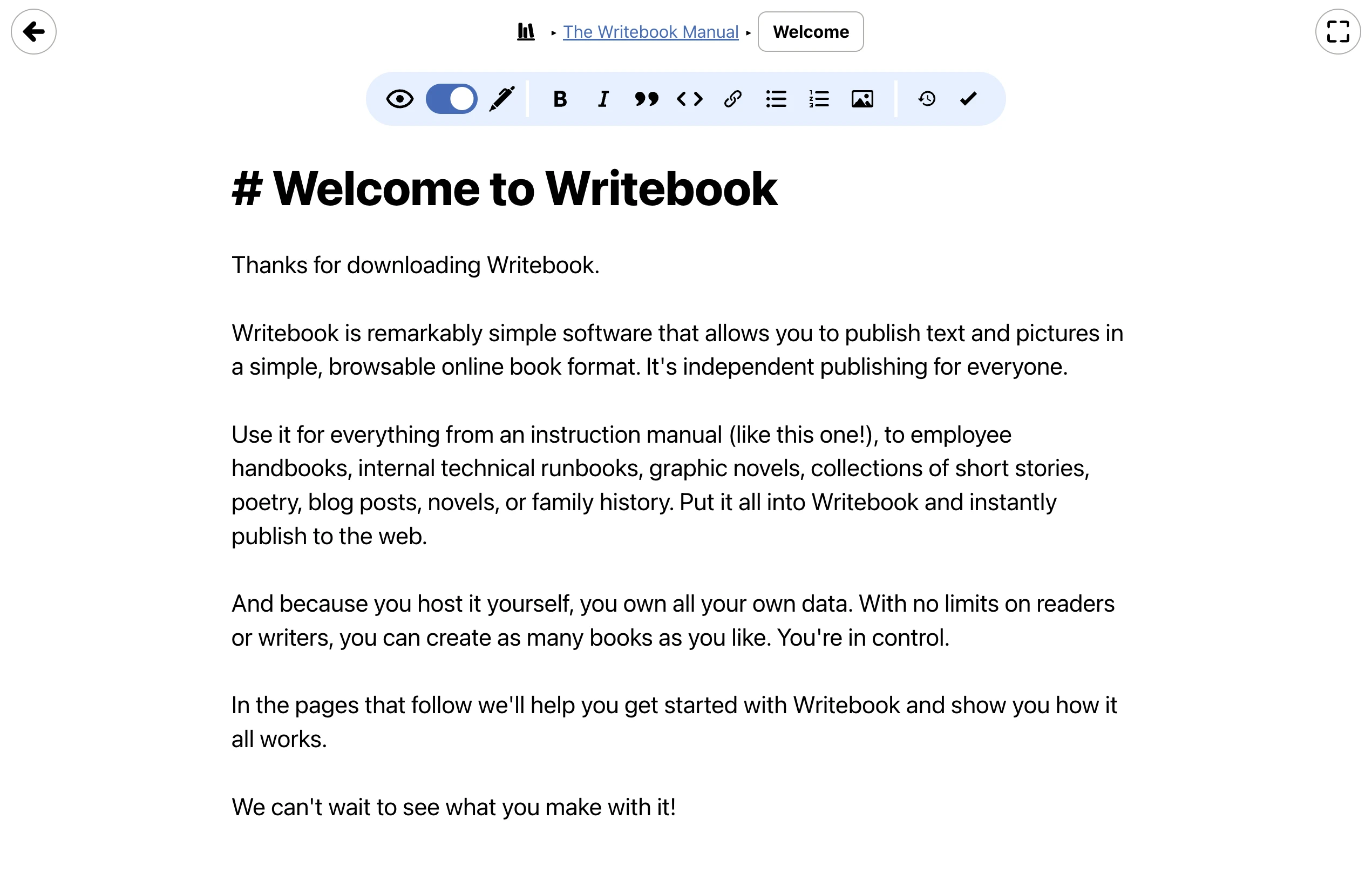
Task: Create a numbered list
Action: [x=819, y=99]
